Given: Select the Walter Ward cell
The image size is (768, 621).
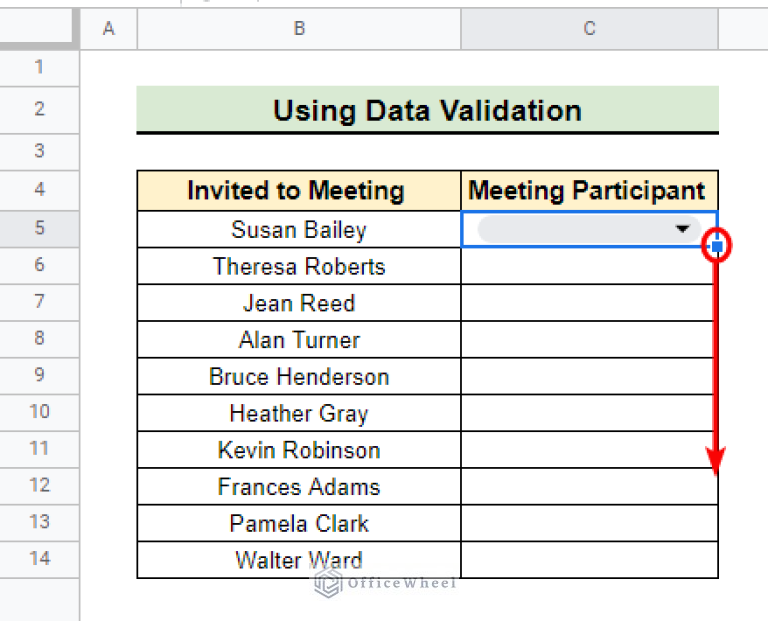Looking at the screenshot, I should coord(299,560).
